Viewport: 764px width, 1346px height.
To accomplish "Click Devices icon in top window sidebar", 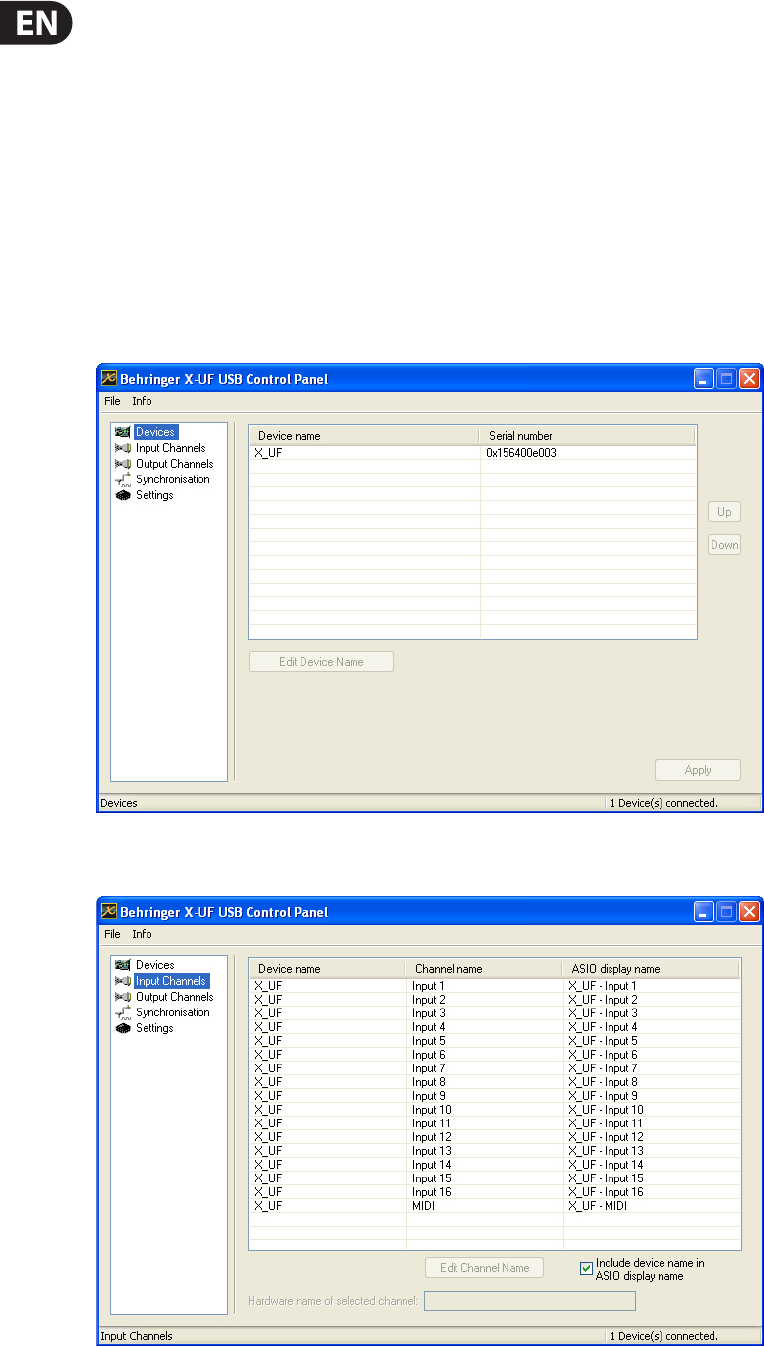I will [123, 432].
